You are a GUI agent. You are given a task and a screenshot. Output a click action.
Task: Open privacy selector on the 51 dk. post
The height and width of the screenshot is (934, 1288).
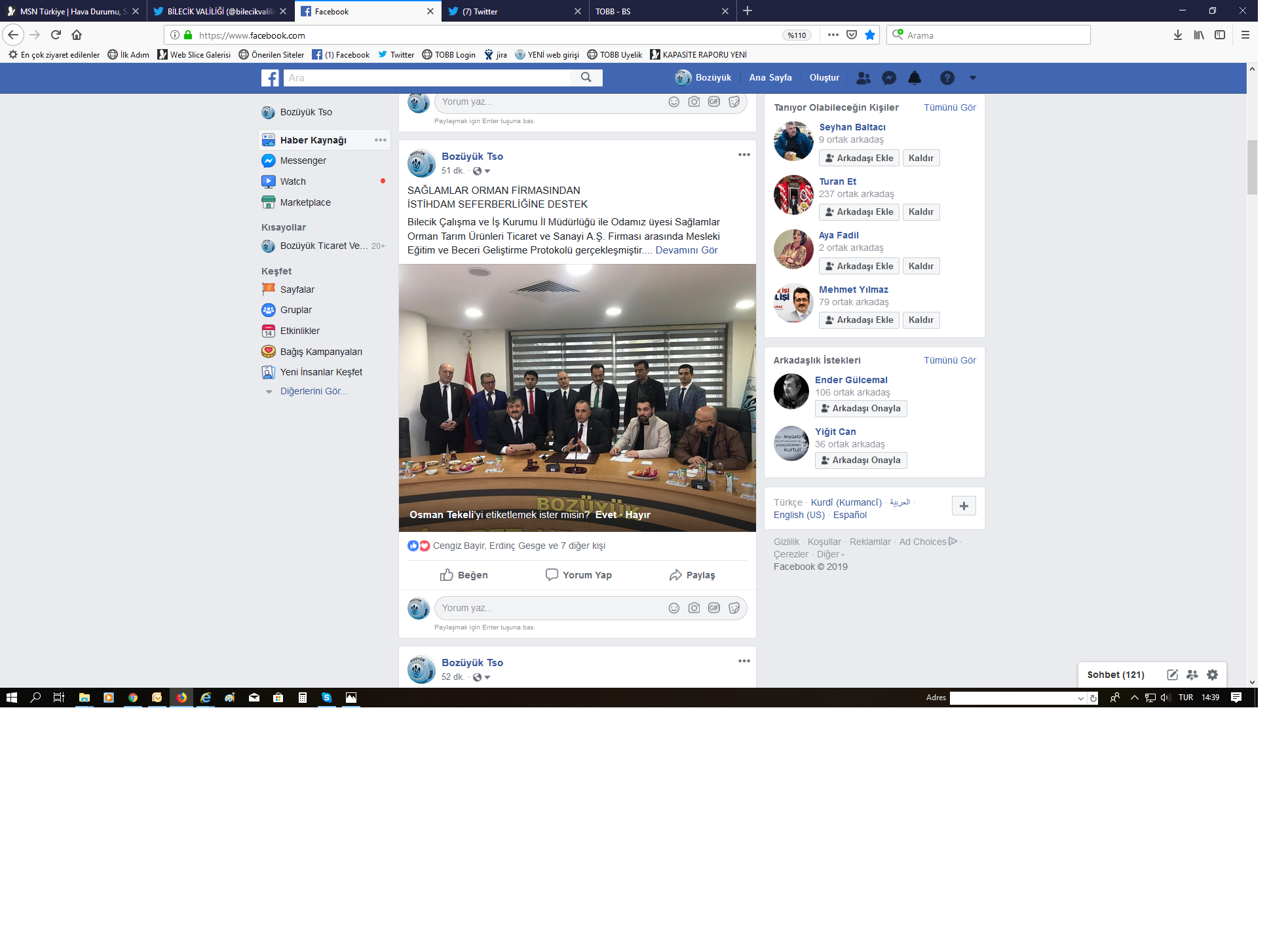click(482, 171)
